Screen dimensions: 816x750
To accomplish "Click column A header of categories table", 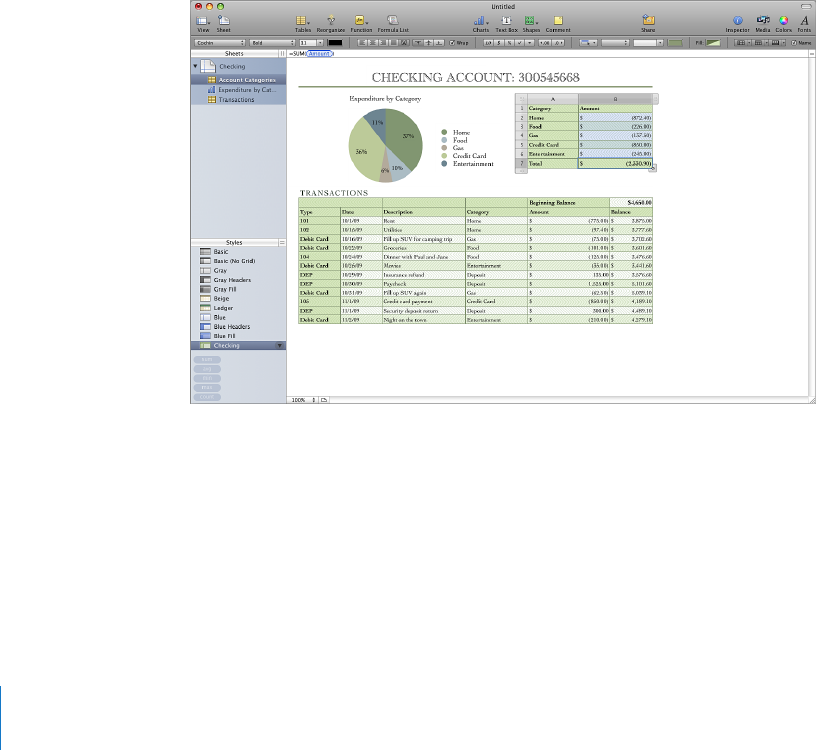I will pyautogui.click(x=553, y=99).
